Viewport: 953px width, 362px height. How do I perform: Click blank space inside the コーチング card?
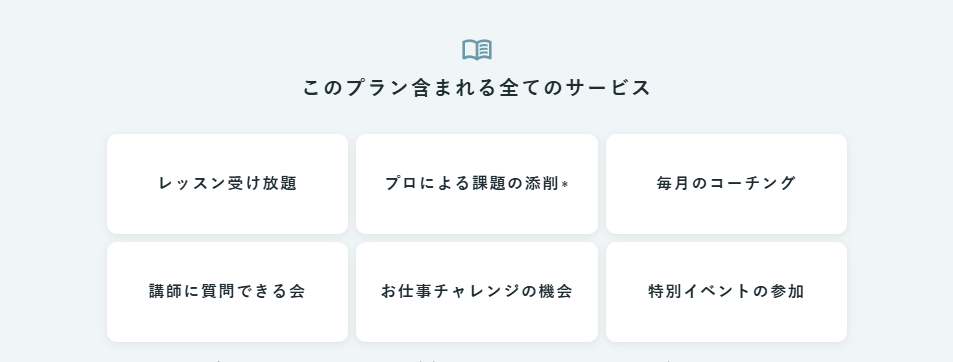[x=726, y=214]
